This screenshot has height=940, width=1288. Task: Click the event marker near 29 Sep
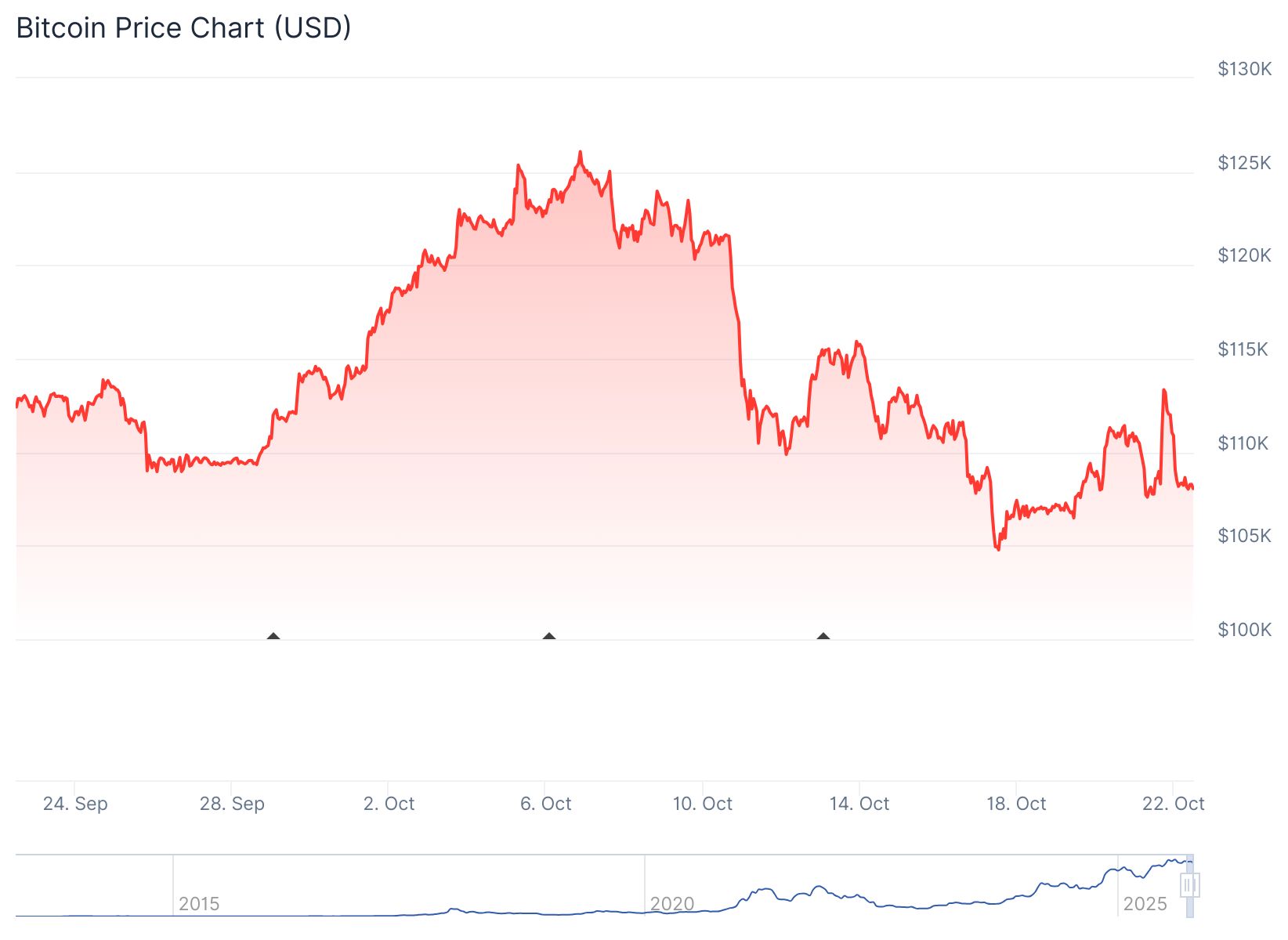pyautogui.click(x=273, y=636)
